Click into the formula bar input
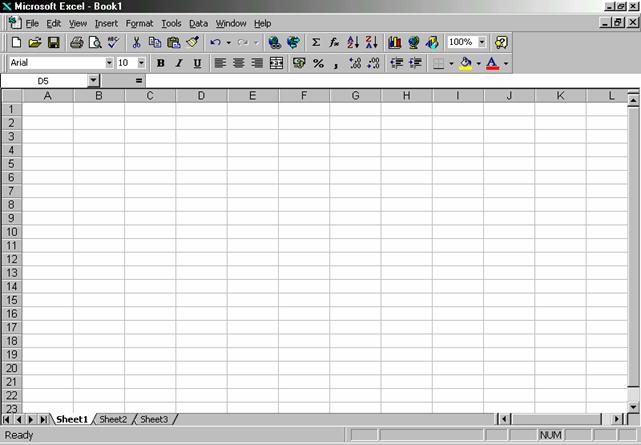The height and width of the screenshot is (445, 641). (380, 80)
